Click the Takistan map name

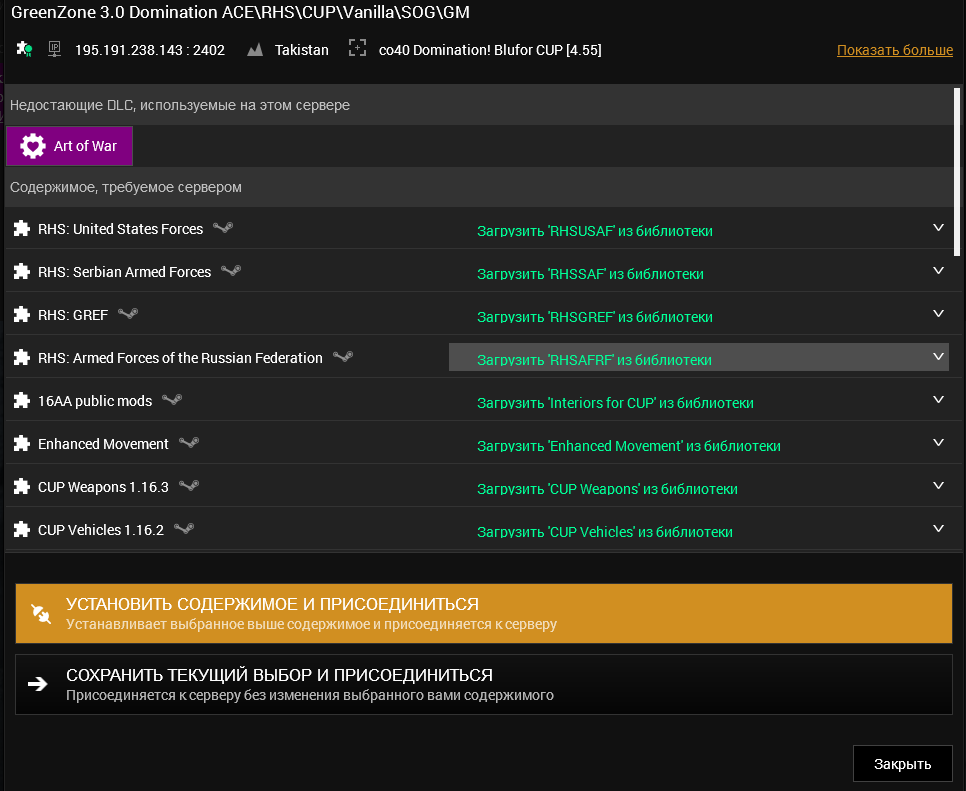[301, 50]
